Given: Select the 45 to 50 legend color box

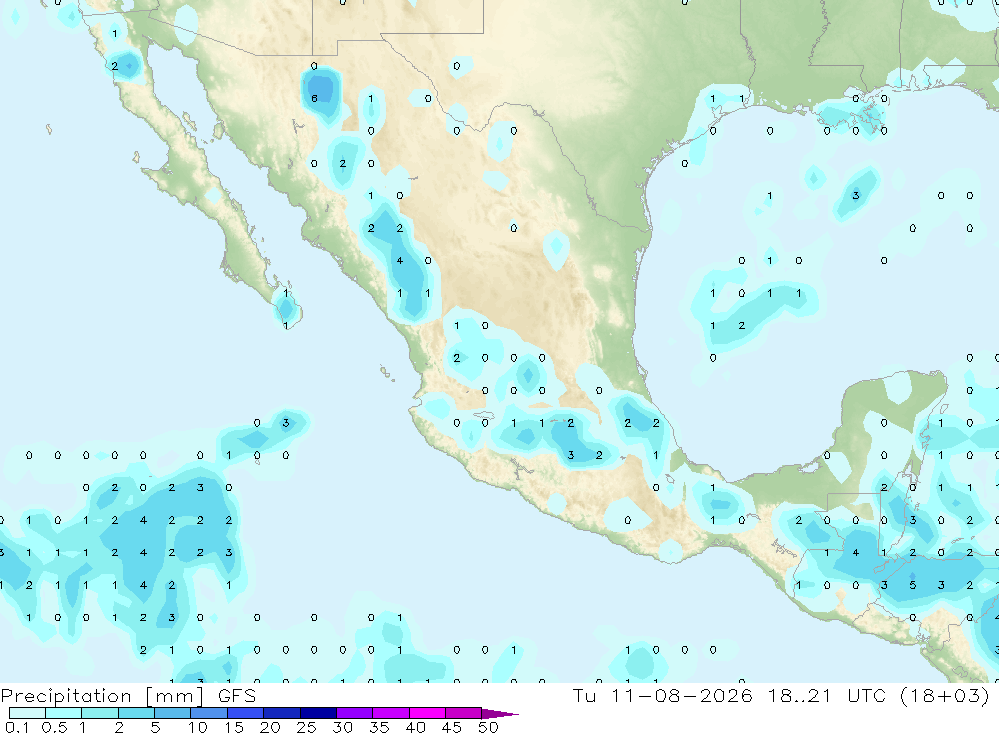Looking at the screenshot, I should [464, 713].
